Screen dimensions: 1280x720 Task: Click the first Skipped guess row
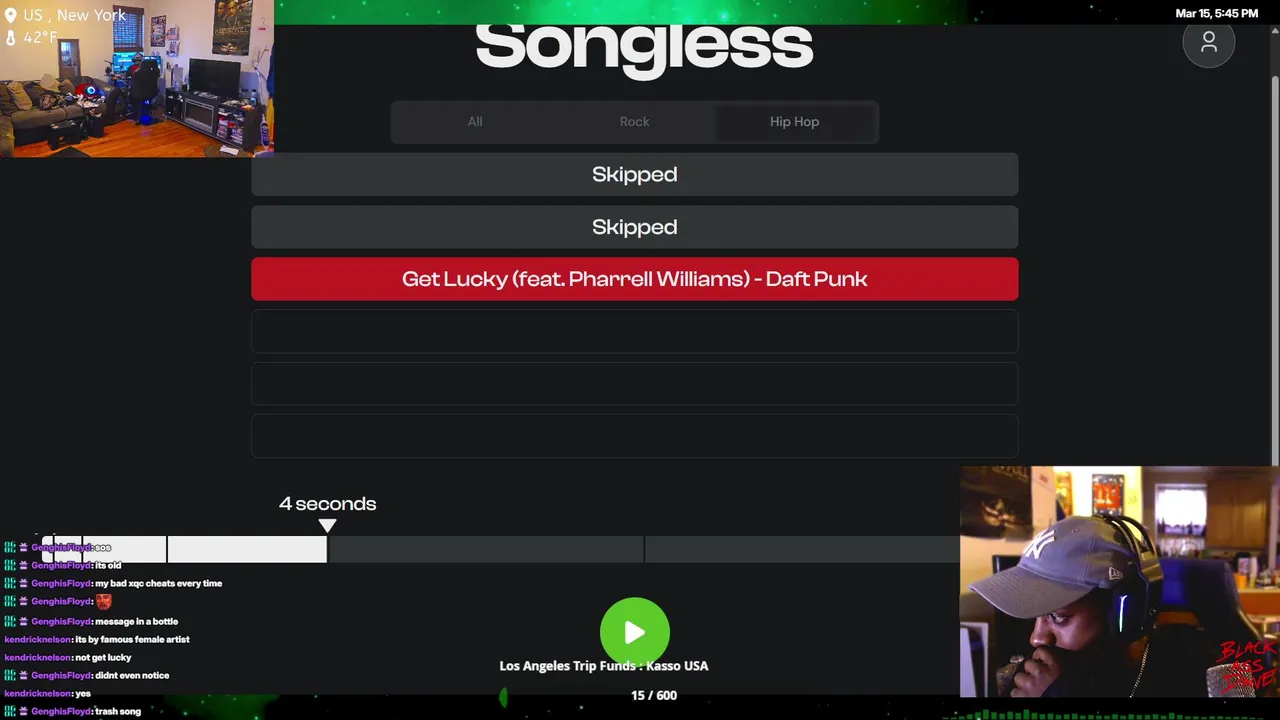point(635,174)
